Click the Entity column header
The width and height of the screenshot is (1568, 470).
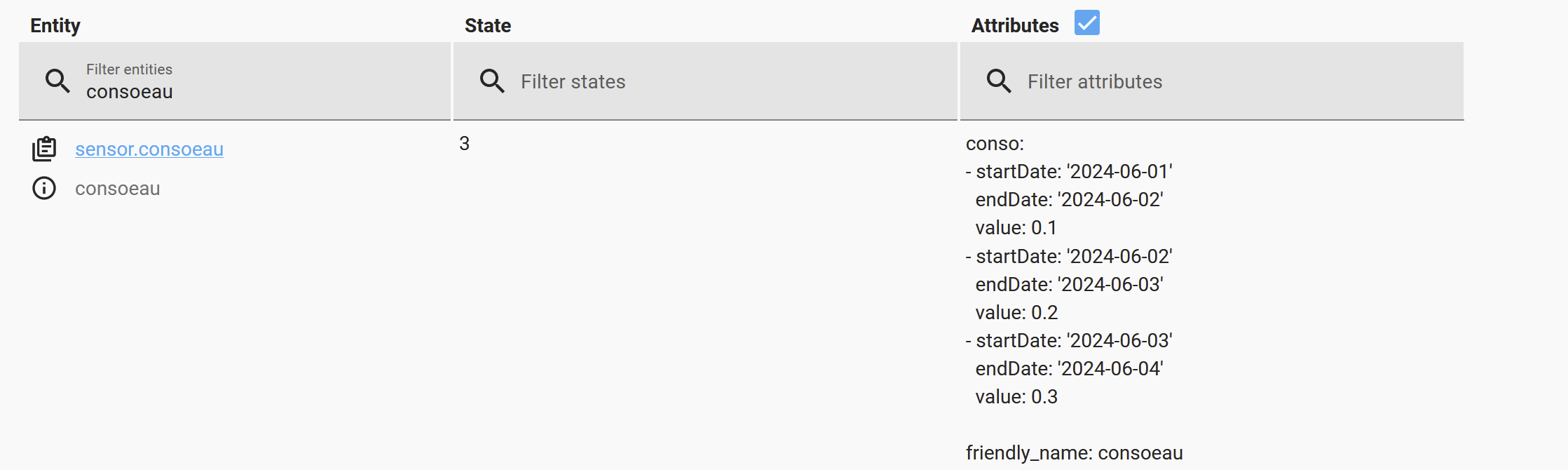click(x=55, y=26)
